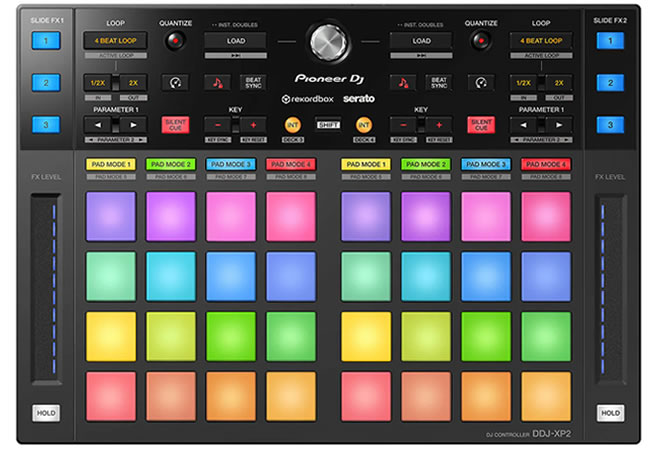Raise the key with right deck plus button
650x450 pixels.
(x=439, y=125)
